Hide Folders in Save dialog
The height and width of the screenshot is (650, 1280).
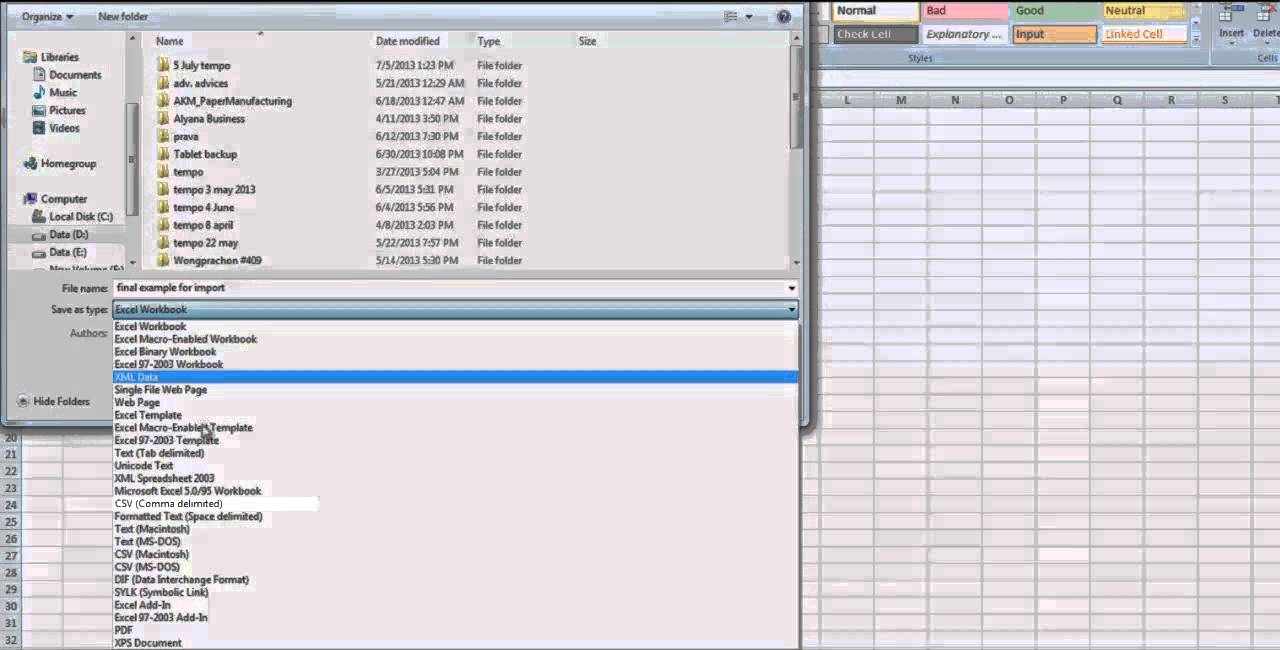52,401
